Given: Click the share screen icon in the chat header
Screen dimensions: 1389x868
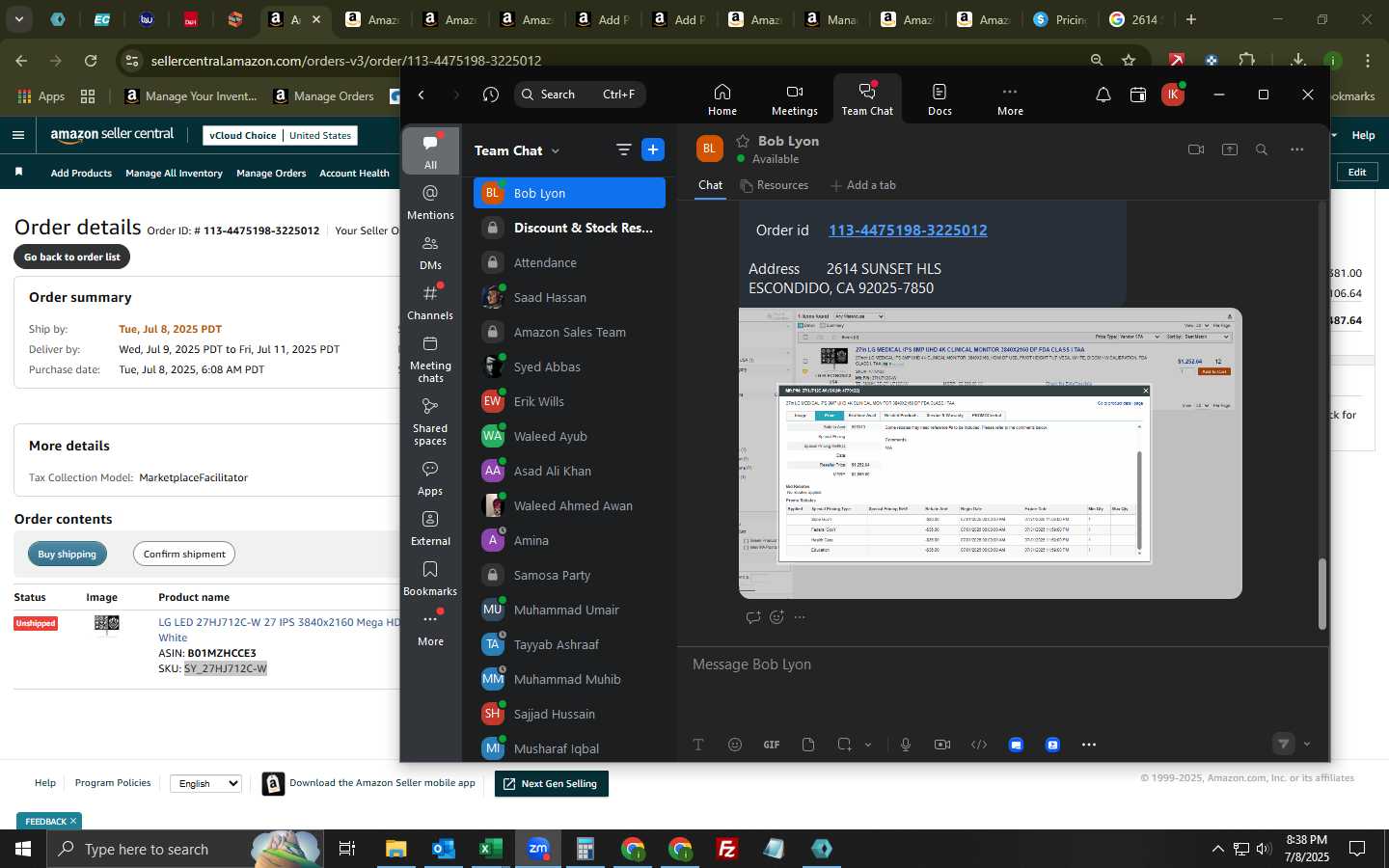Looking at the screenshot, I should click(x=1230, y=149).
